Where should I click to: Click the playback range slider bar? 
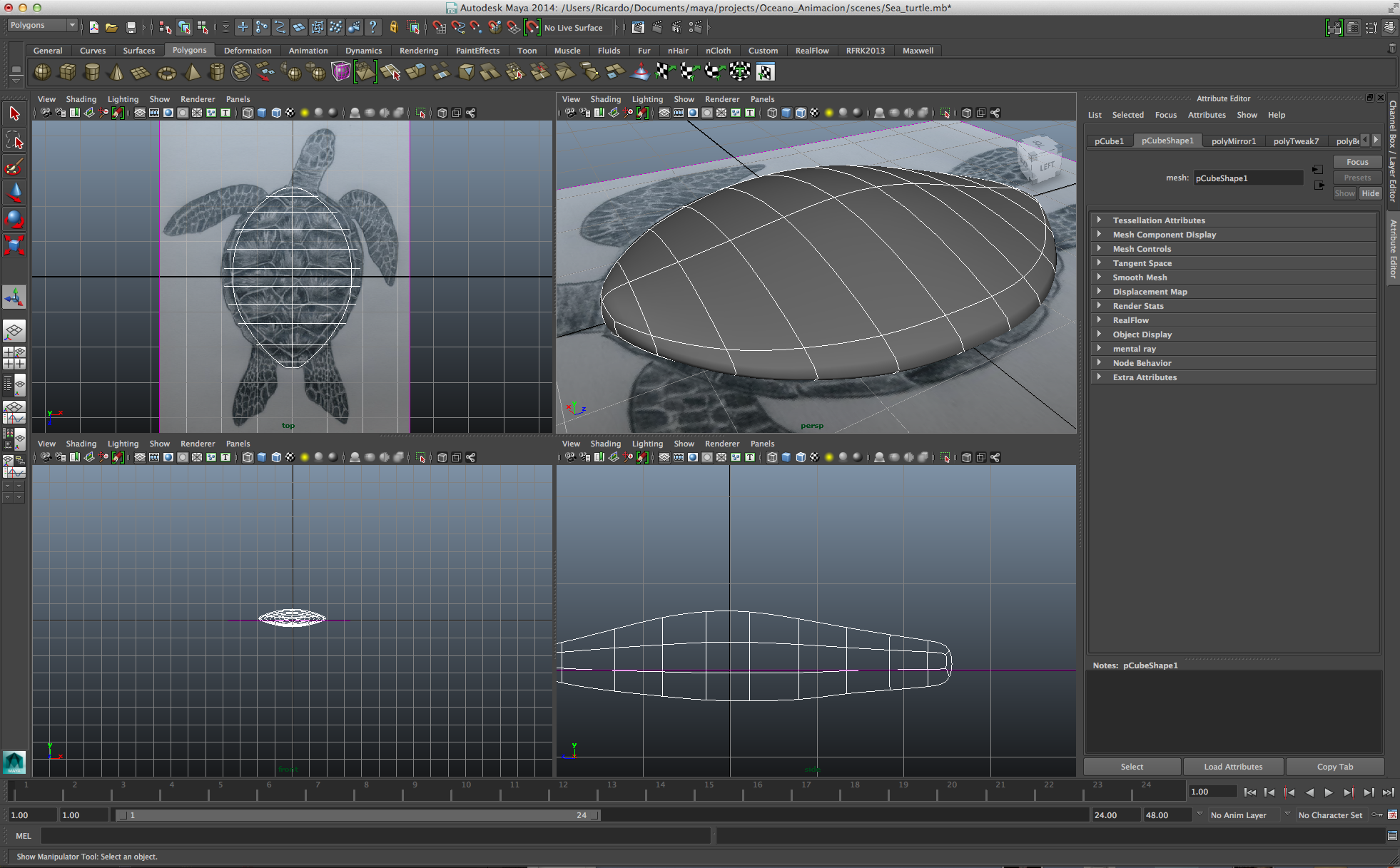(x=357, y=815)
